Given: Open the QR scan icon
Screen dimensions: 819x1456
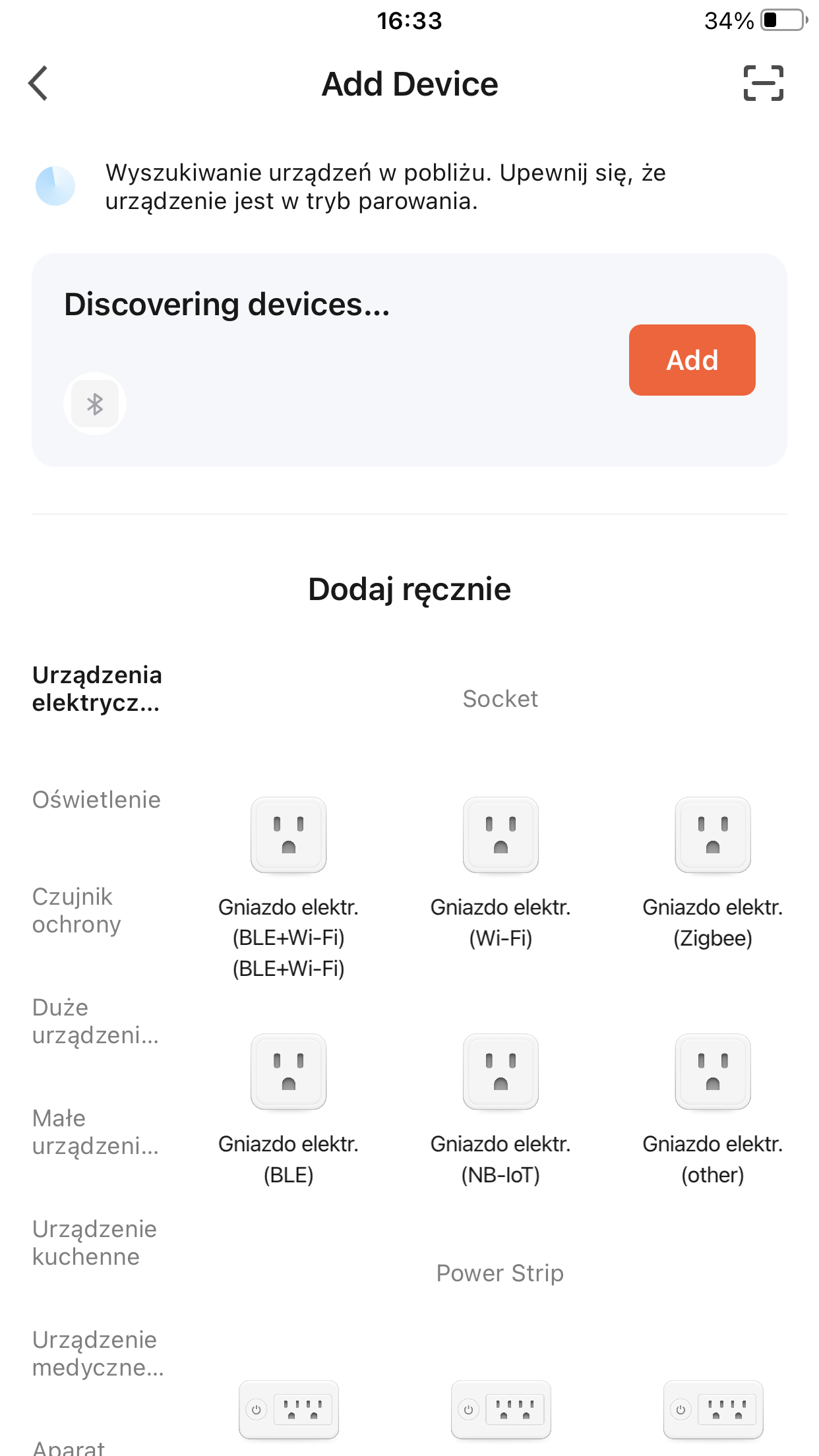Looking at the screenshot, I should tap(763, 84).
